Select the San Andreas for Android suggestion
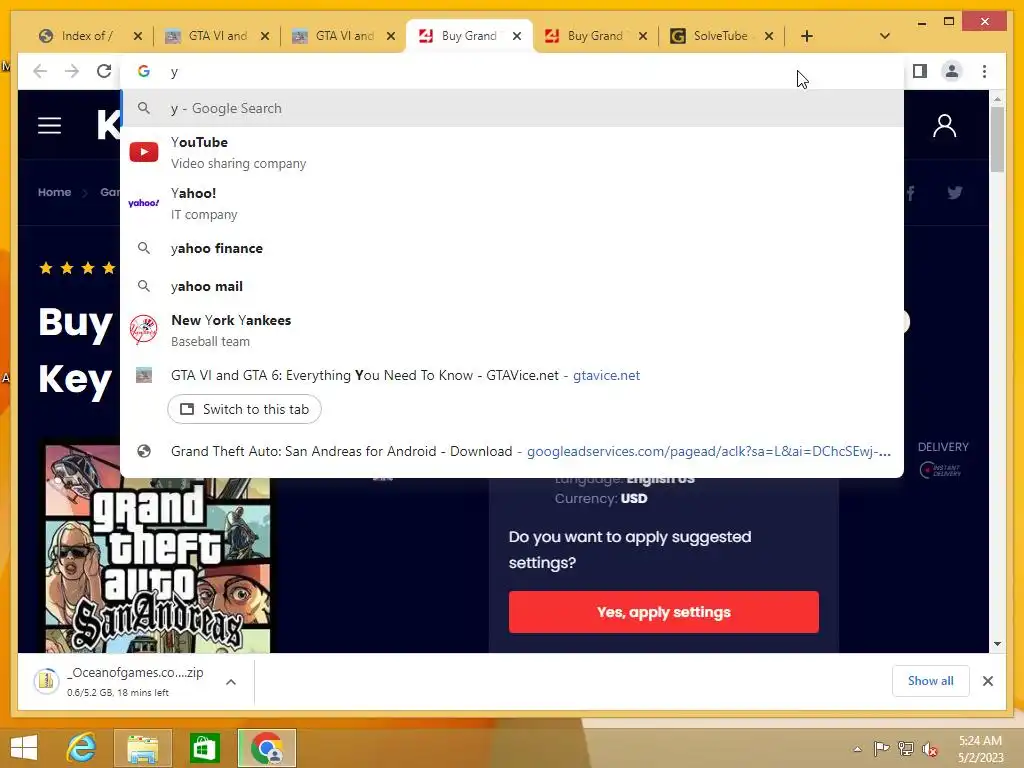The height and width of the screenshot is (768, 1024). (512, 451)
